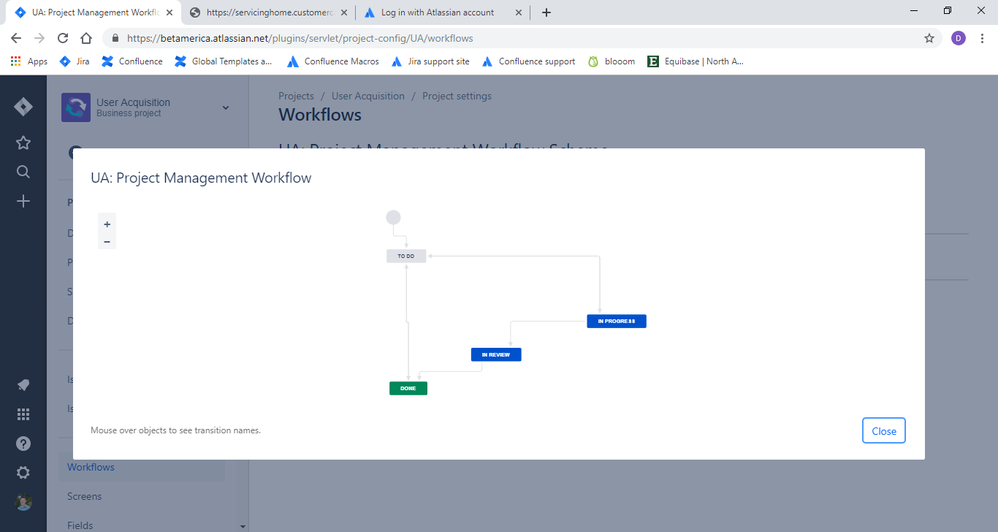
Task: Close the UA: Project Management Workflow tab
Action: (169, 12)
